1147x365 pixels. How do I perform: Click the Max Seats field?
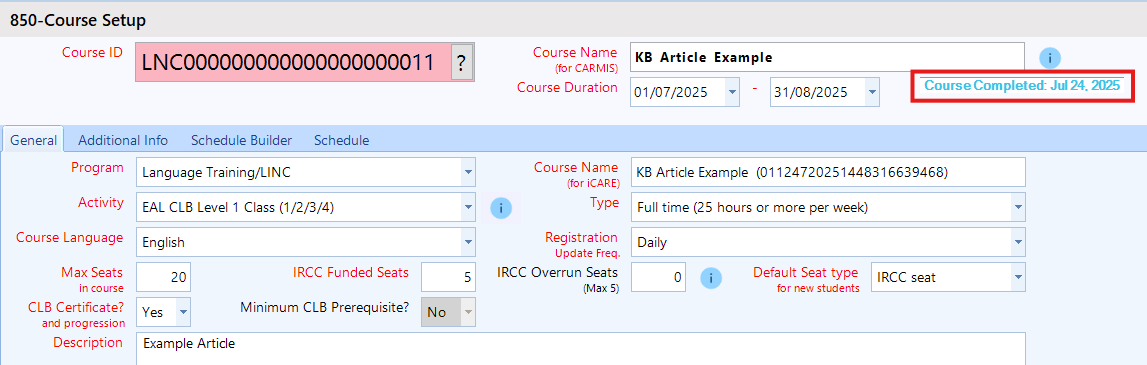(x=164, y=277)
